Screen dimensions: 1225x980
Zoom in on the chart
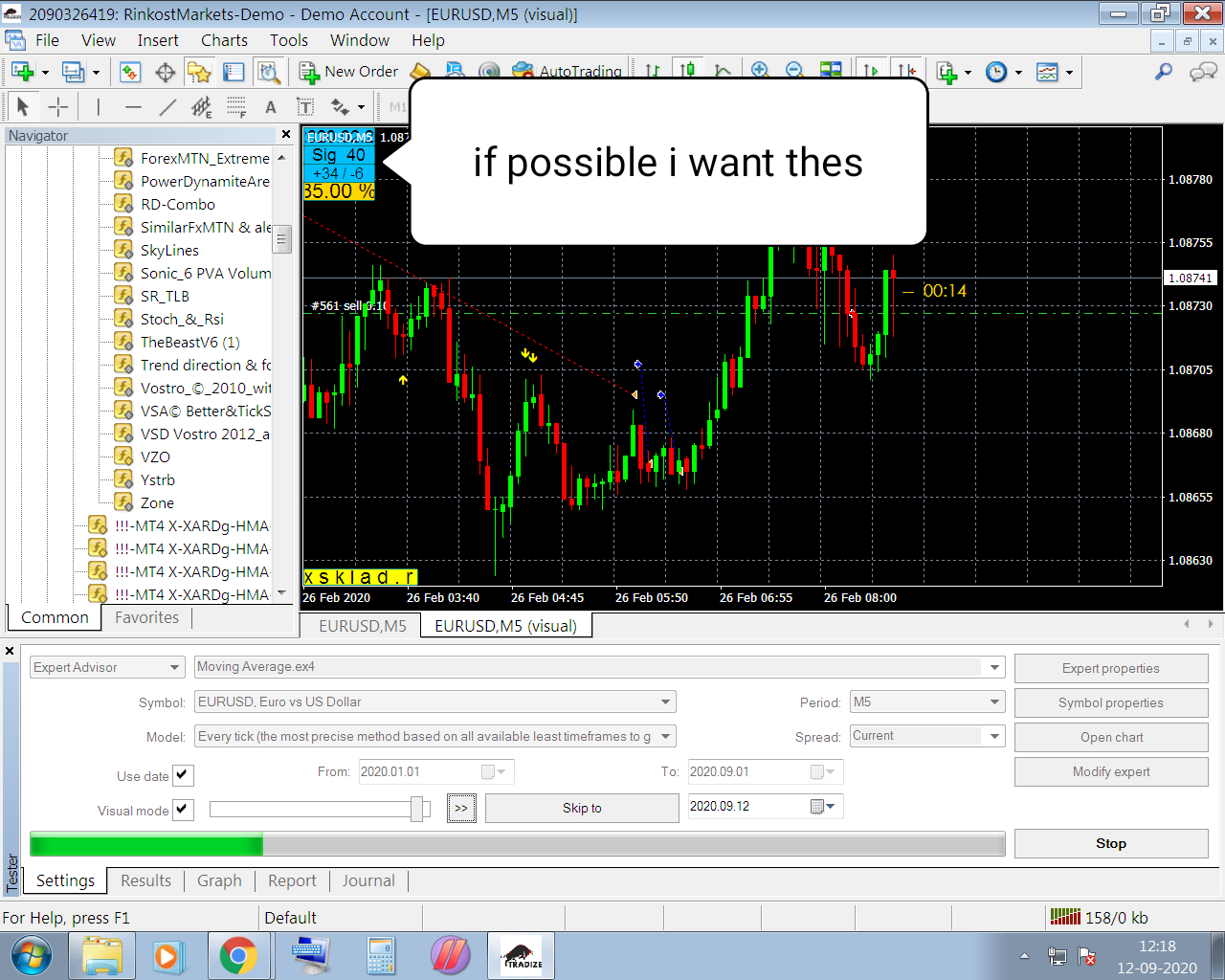click(760, 71)
